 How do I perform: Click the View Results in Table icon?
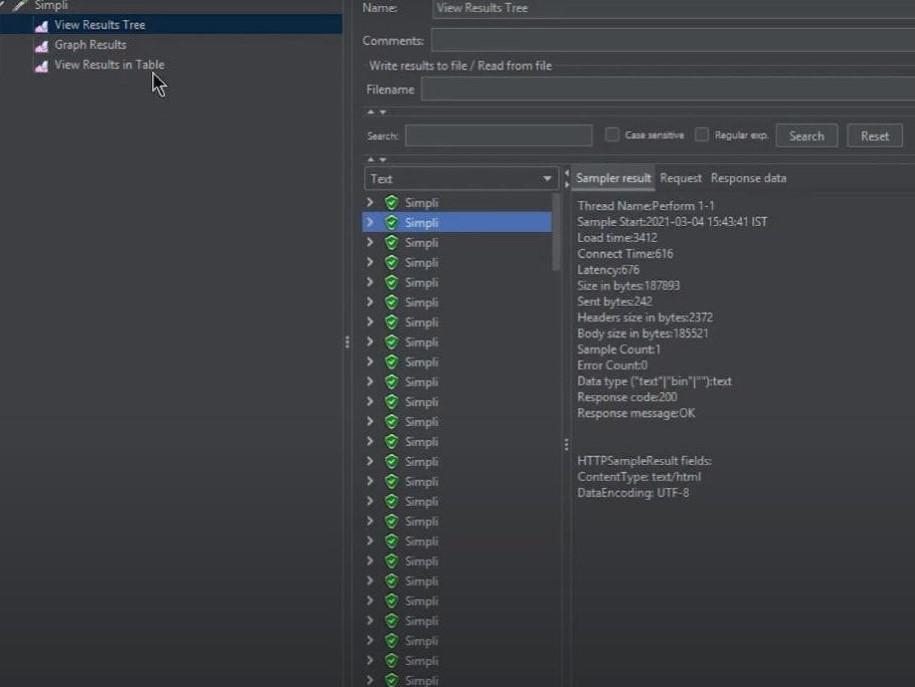tap(41, 66)
